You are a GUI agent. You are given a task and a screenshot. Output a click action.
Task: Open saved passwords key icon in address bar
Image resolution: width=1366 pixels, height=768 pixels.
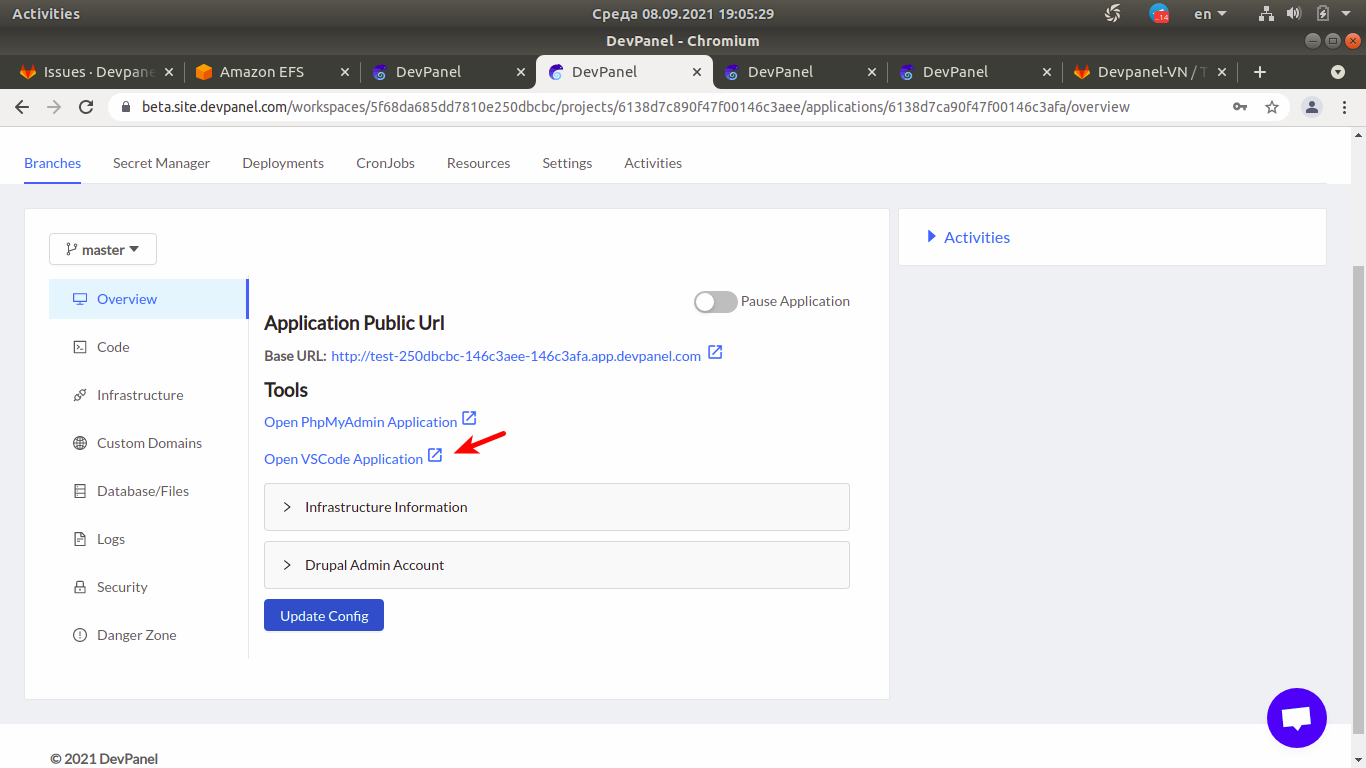coord(1240,107)
